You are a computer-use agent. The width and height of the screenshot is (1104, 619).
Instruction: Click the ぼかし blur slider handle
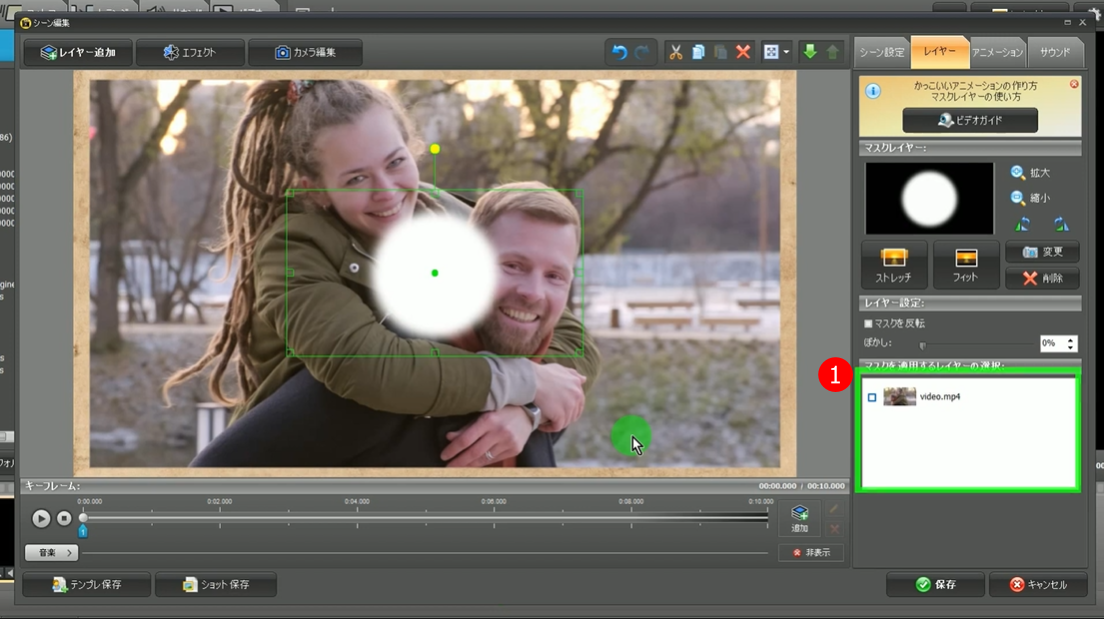922,344
